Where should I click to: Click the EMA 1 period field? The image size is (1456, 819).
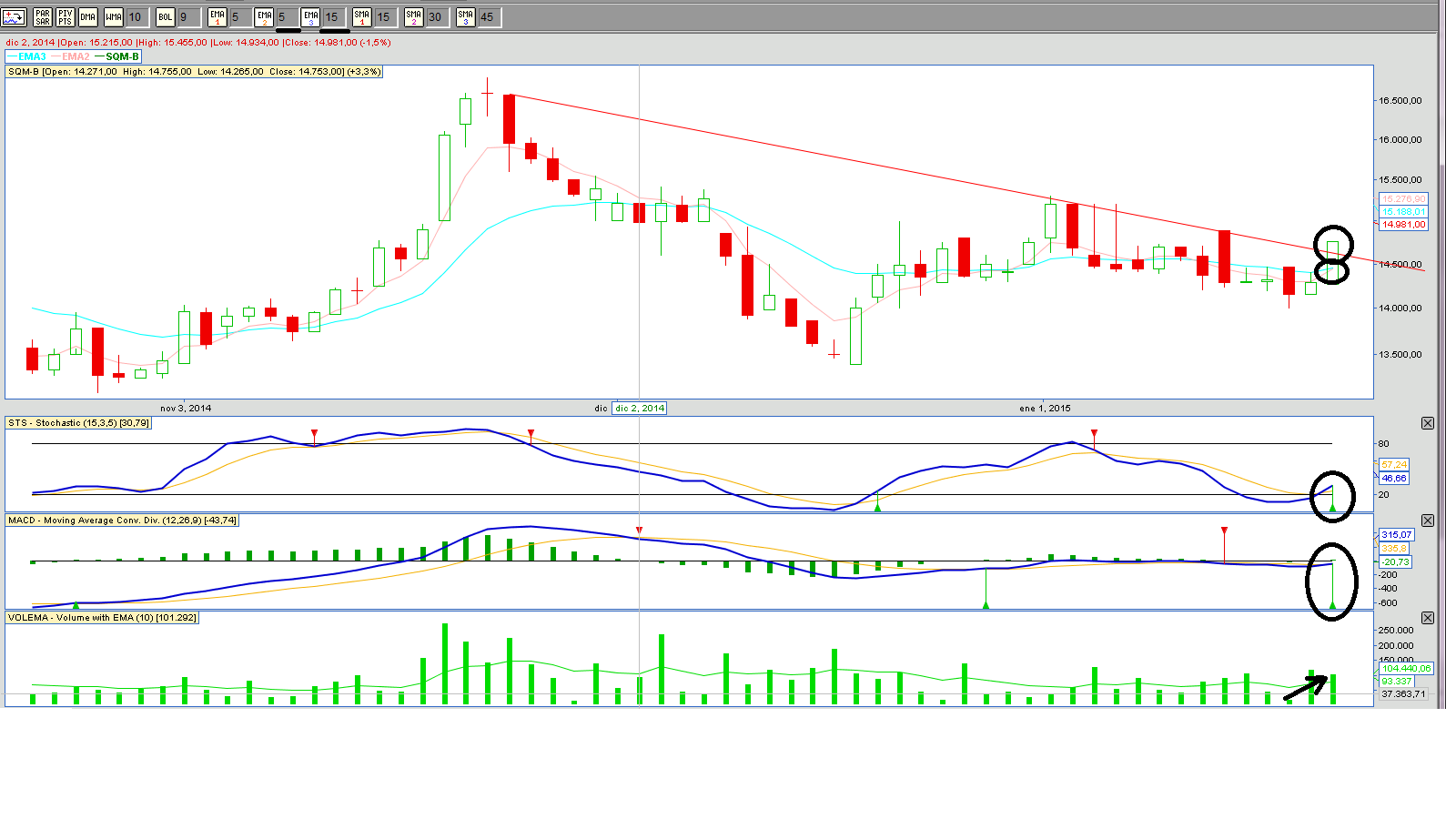point(240,17)
